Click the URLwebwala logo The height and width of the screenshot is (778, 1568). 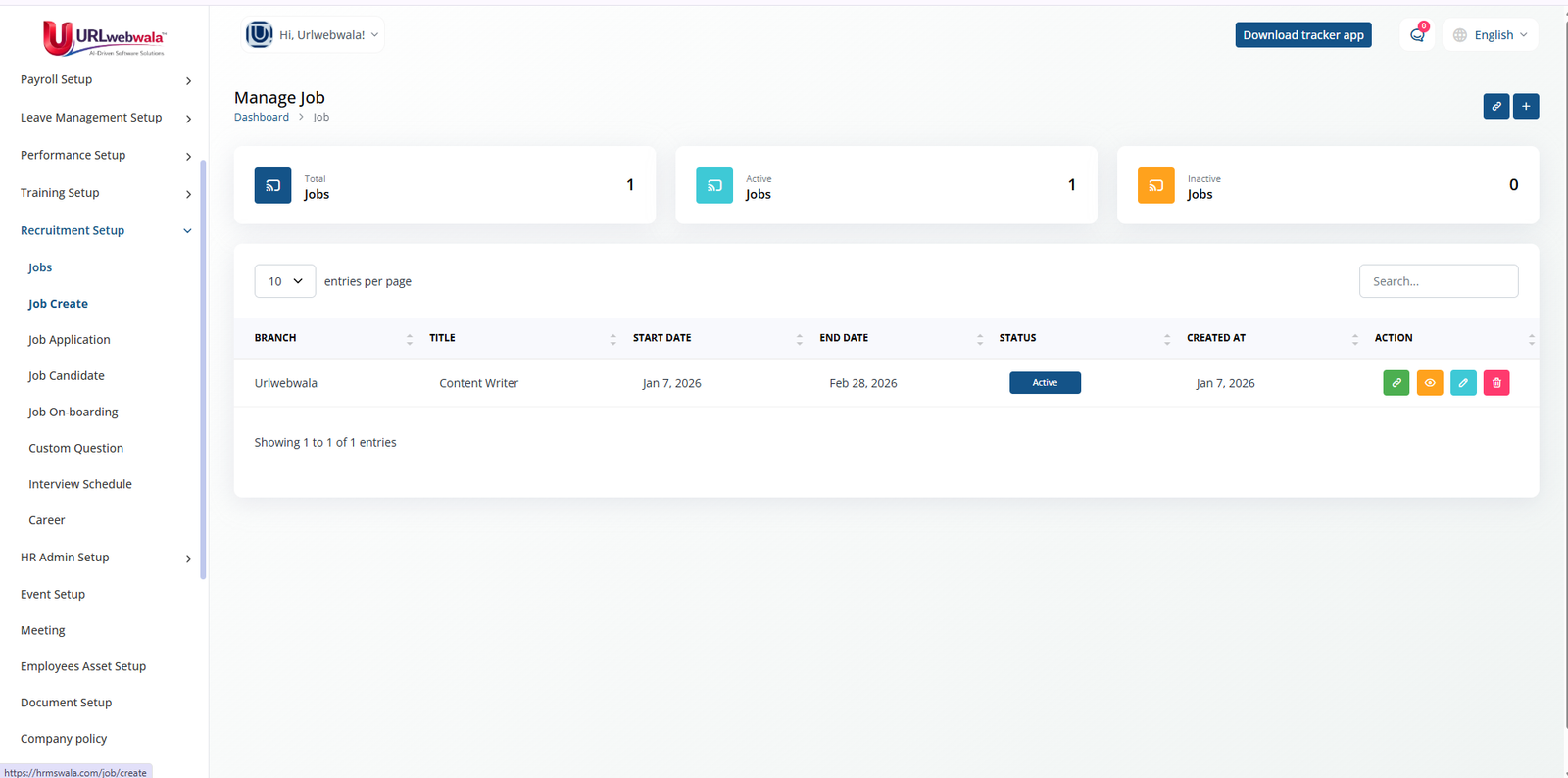coord(104,38)
